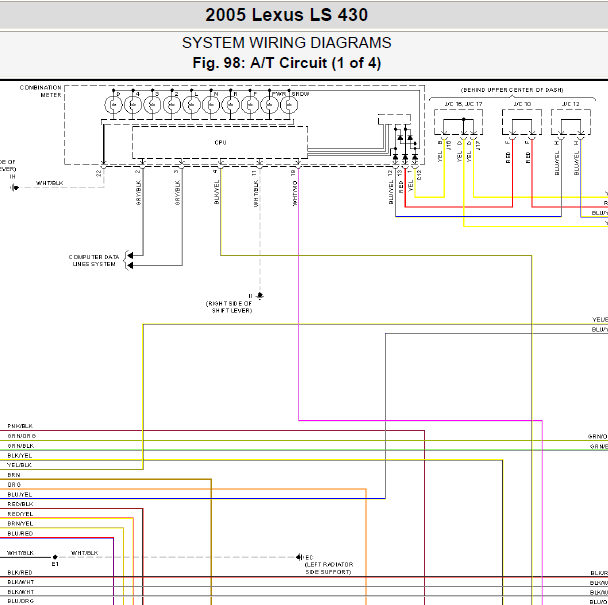
Task: Click the 'COMPUTER DATA LINES SYSTEM' label
Action: tap(94, 261)
